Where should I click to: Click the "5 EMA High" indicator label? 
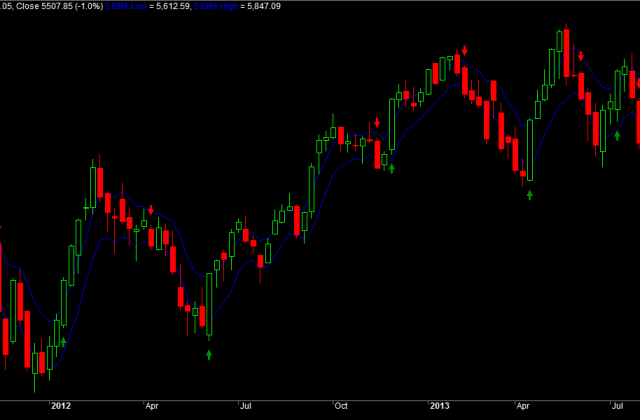point(216,6)
